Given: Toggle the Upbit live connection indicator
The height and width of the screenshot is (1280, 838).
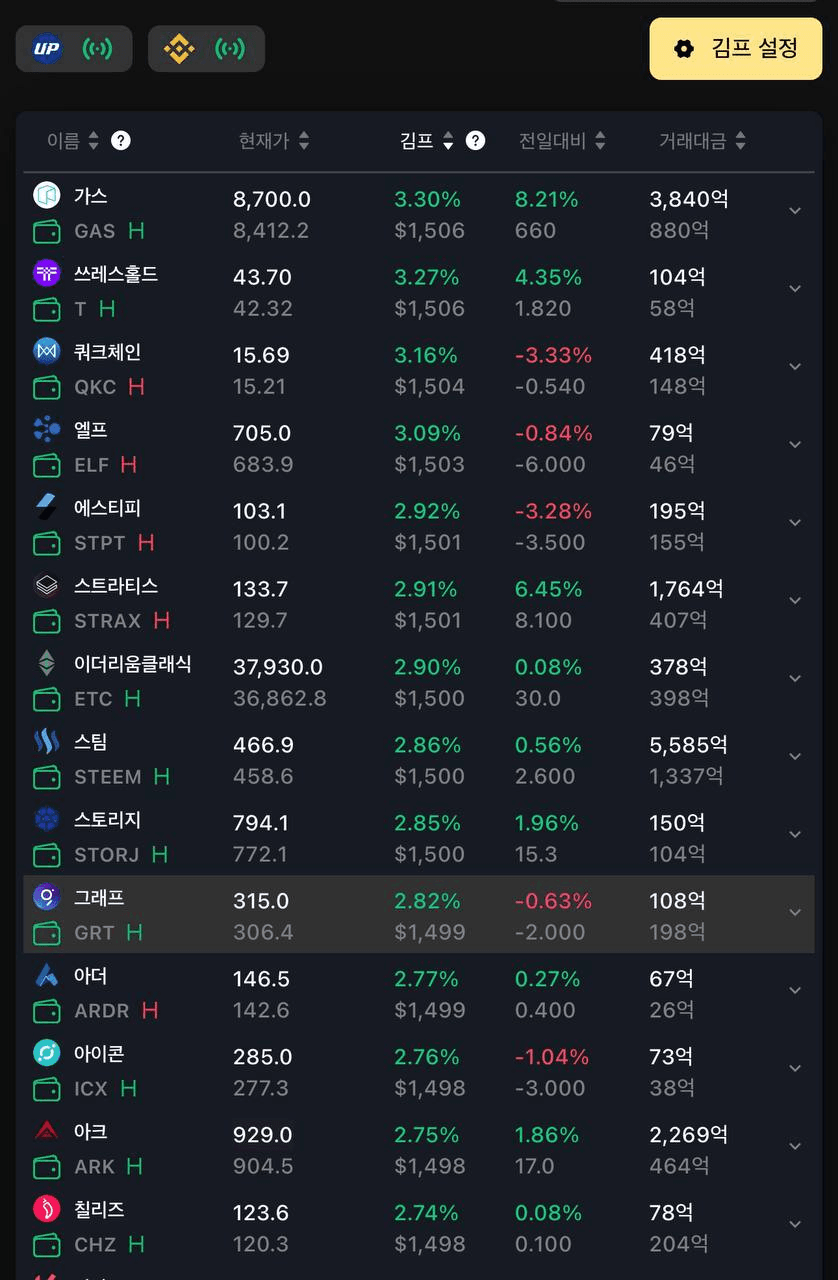Looking at the screenshot, I should (x=97, y=48).
